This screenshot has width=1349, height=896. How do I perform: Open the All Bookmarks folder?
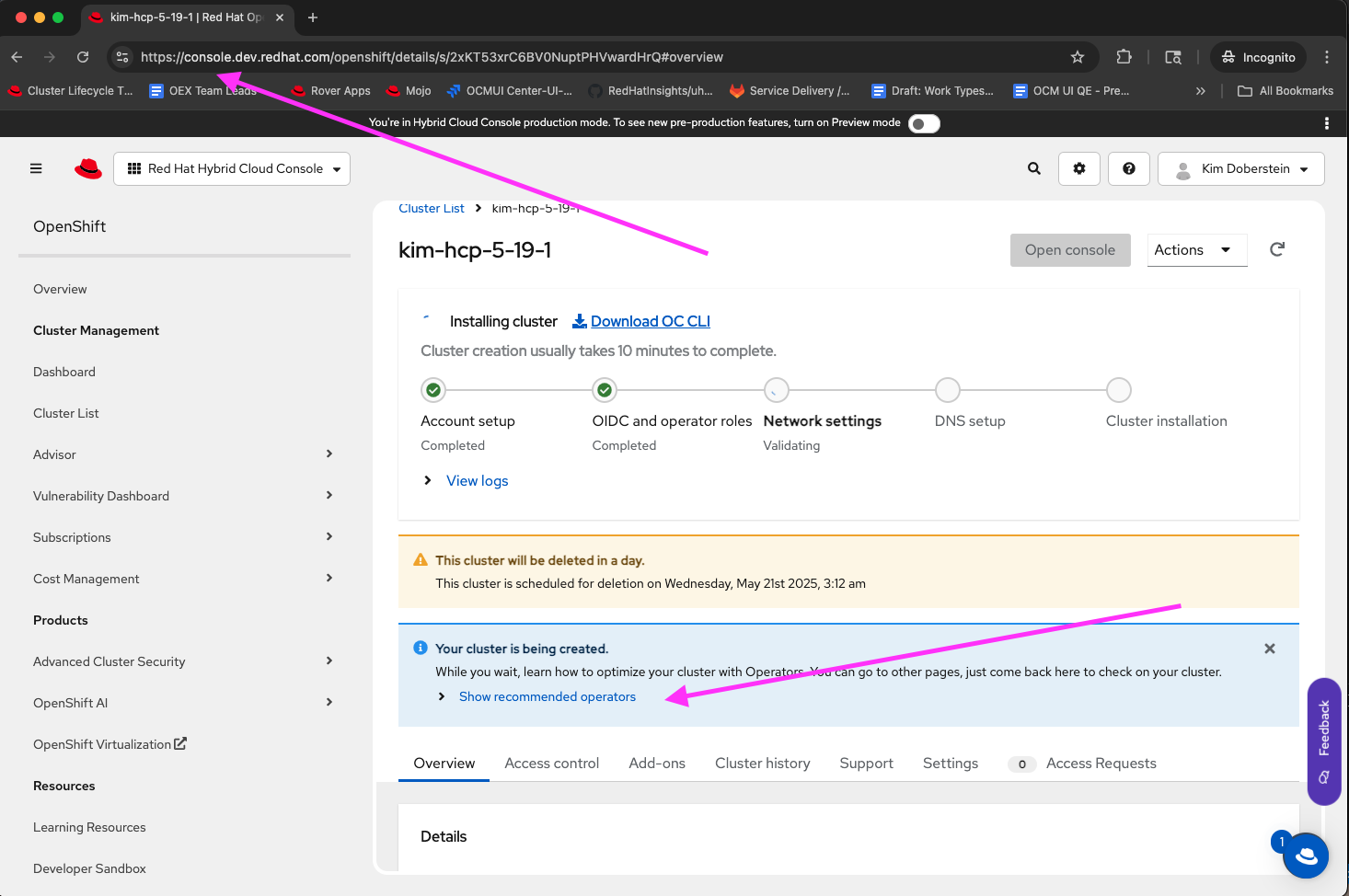point(1286,91)
